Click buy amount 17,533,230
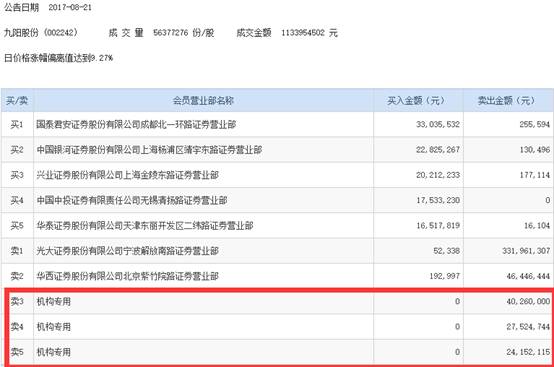The width and height of the screenshot is (554, 367). pyautogui.click(x=438, y=200)
